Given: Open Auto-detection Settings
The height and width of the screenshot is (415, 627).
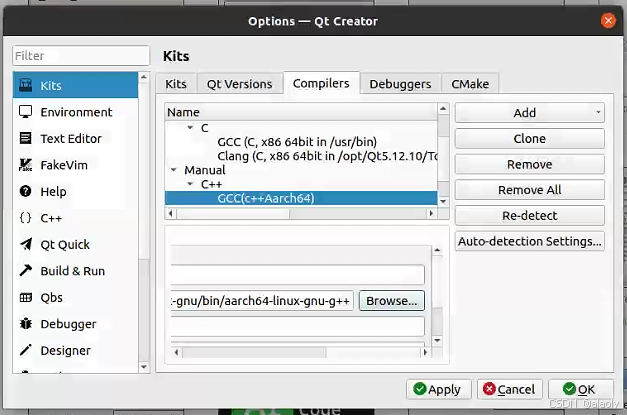Looking at the screenshot, I should [x=529, y=241].
